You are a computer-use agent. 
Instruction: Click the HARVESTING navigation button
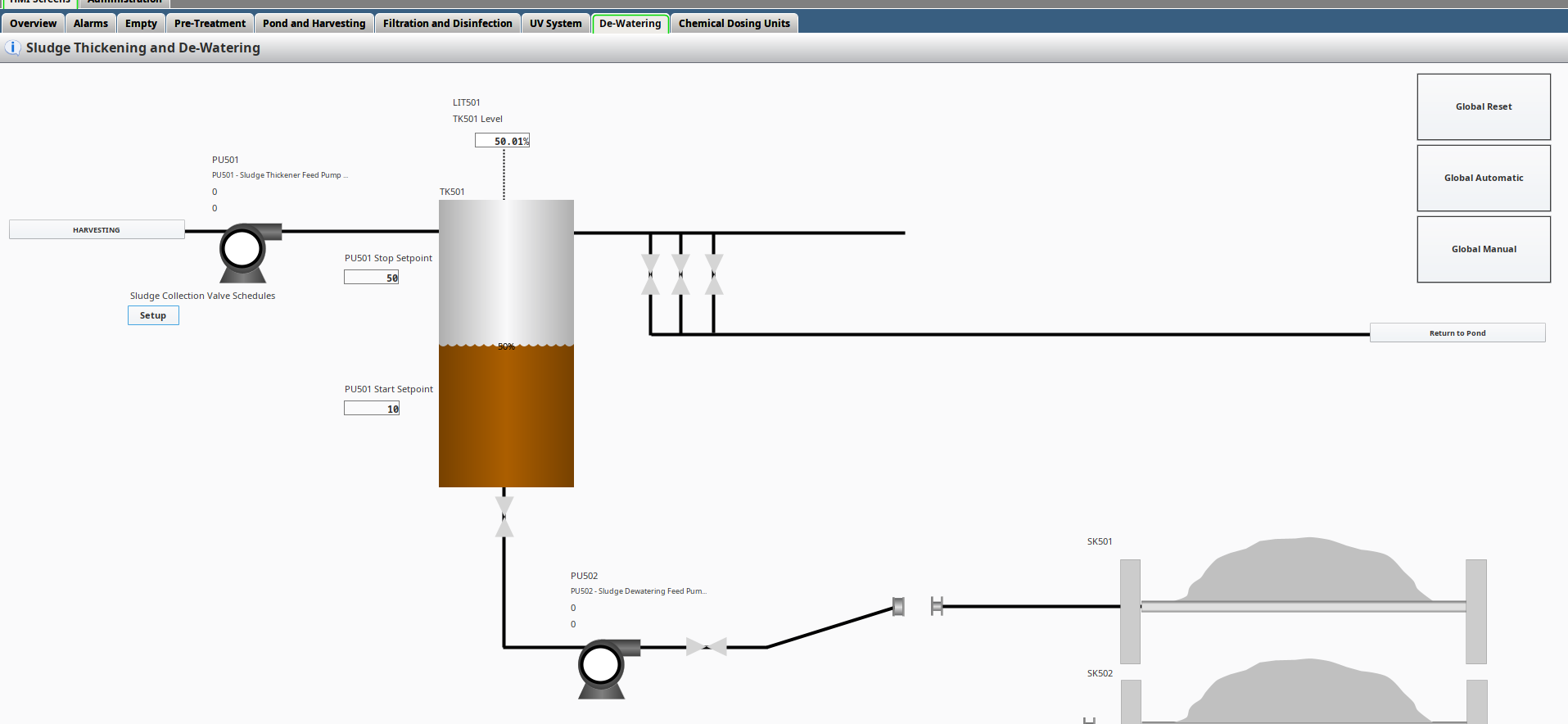[x=97, y=229]
